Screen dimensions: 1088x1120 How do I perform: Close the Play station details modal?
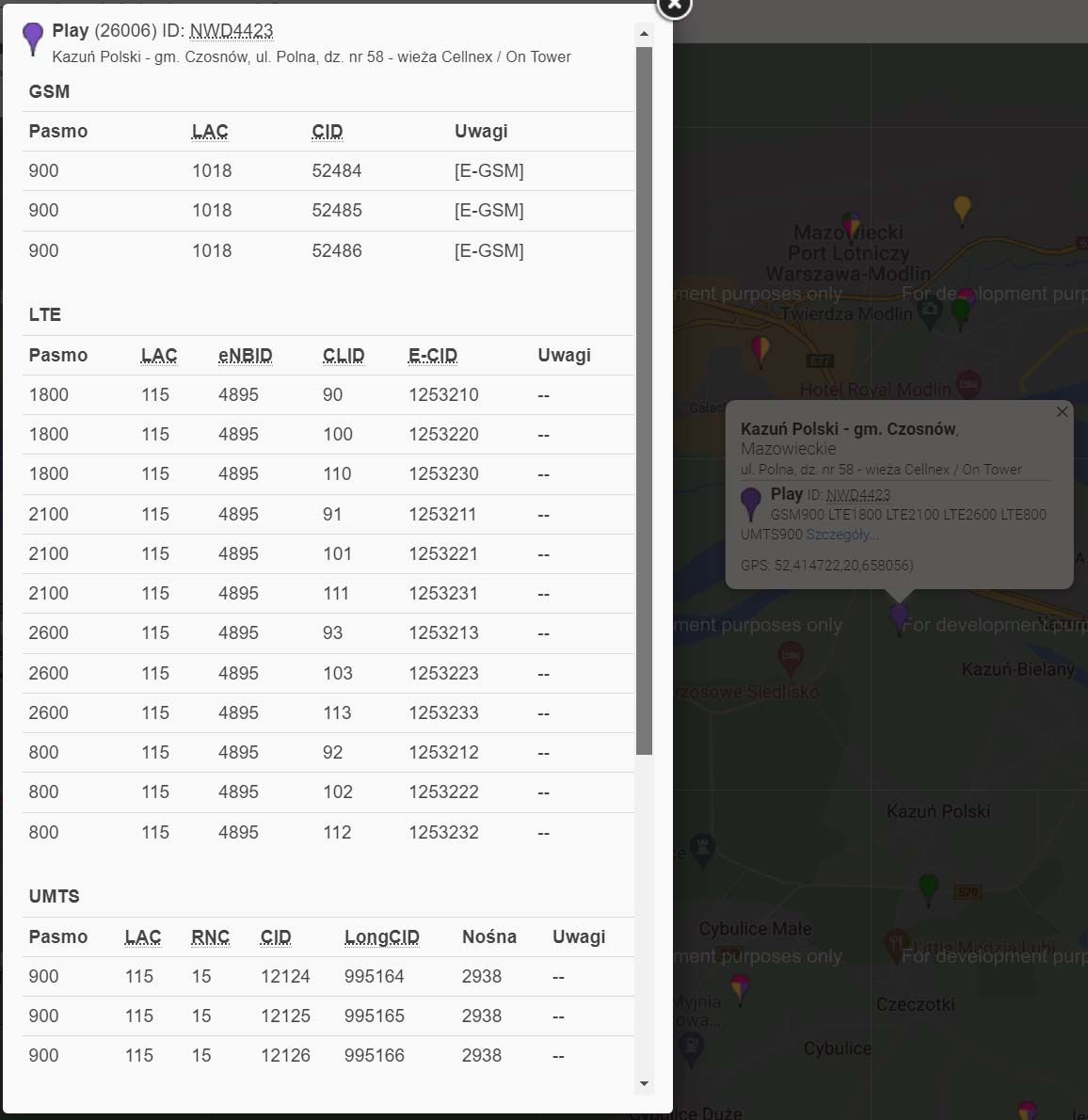tap(674, 6)
